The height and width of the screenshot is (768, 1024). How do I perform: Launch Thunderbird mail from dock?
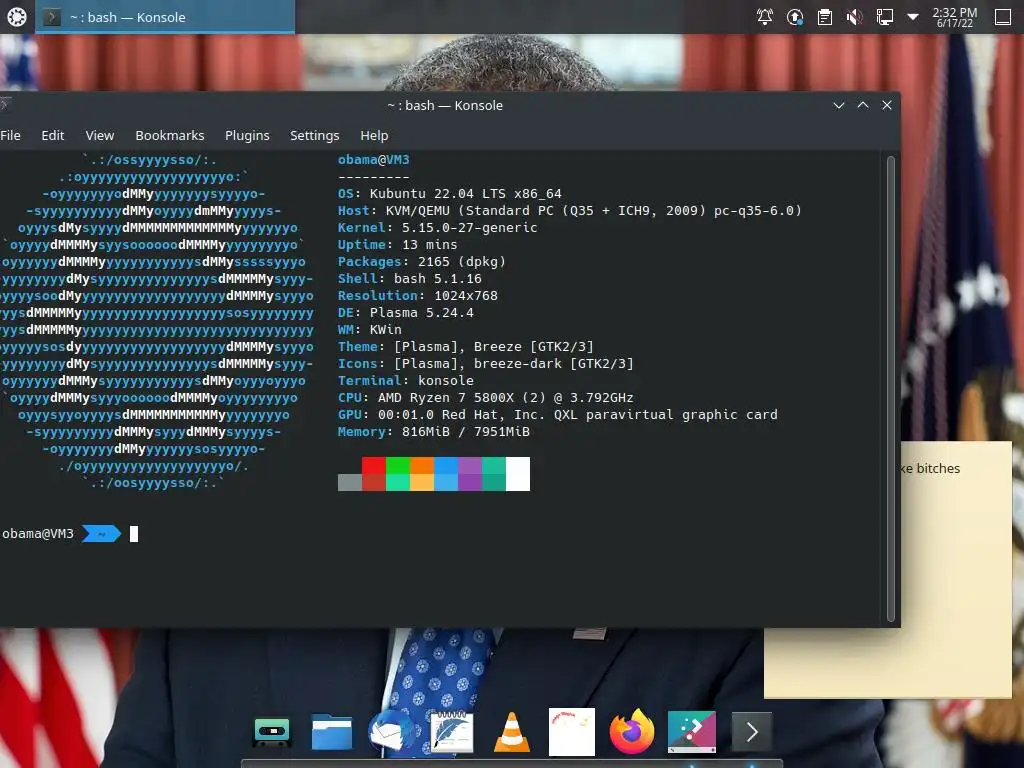[391, 731]
